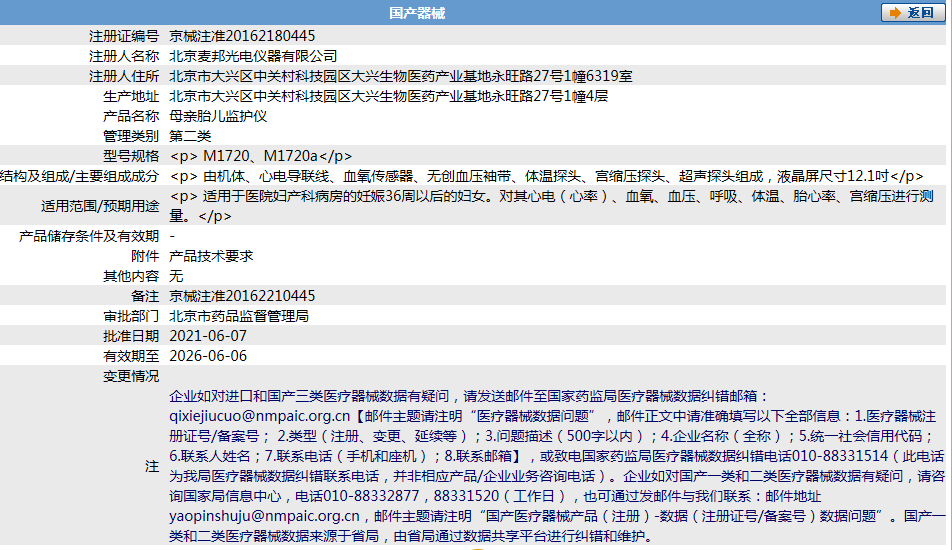
Task: Open the 产品技术要求 attachment link
Action: 211,256
